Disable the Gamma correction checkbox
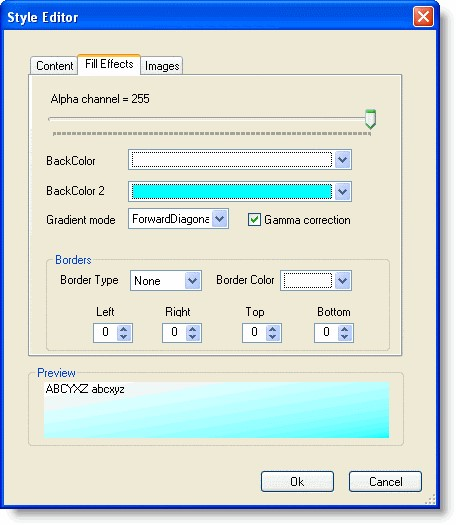The image size is (456, 525). [254, 220]
